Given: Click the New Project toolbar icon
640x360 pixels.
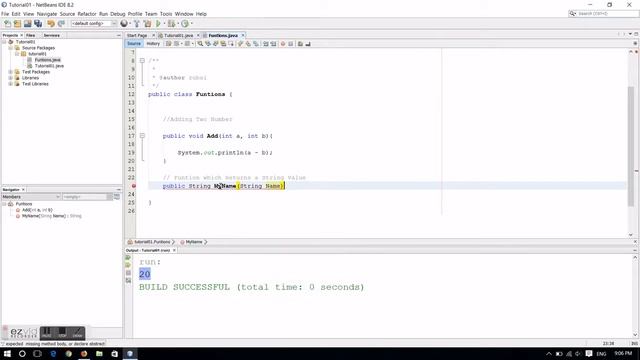Looking at the screenshot, I should tap(17, 24).
